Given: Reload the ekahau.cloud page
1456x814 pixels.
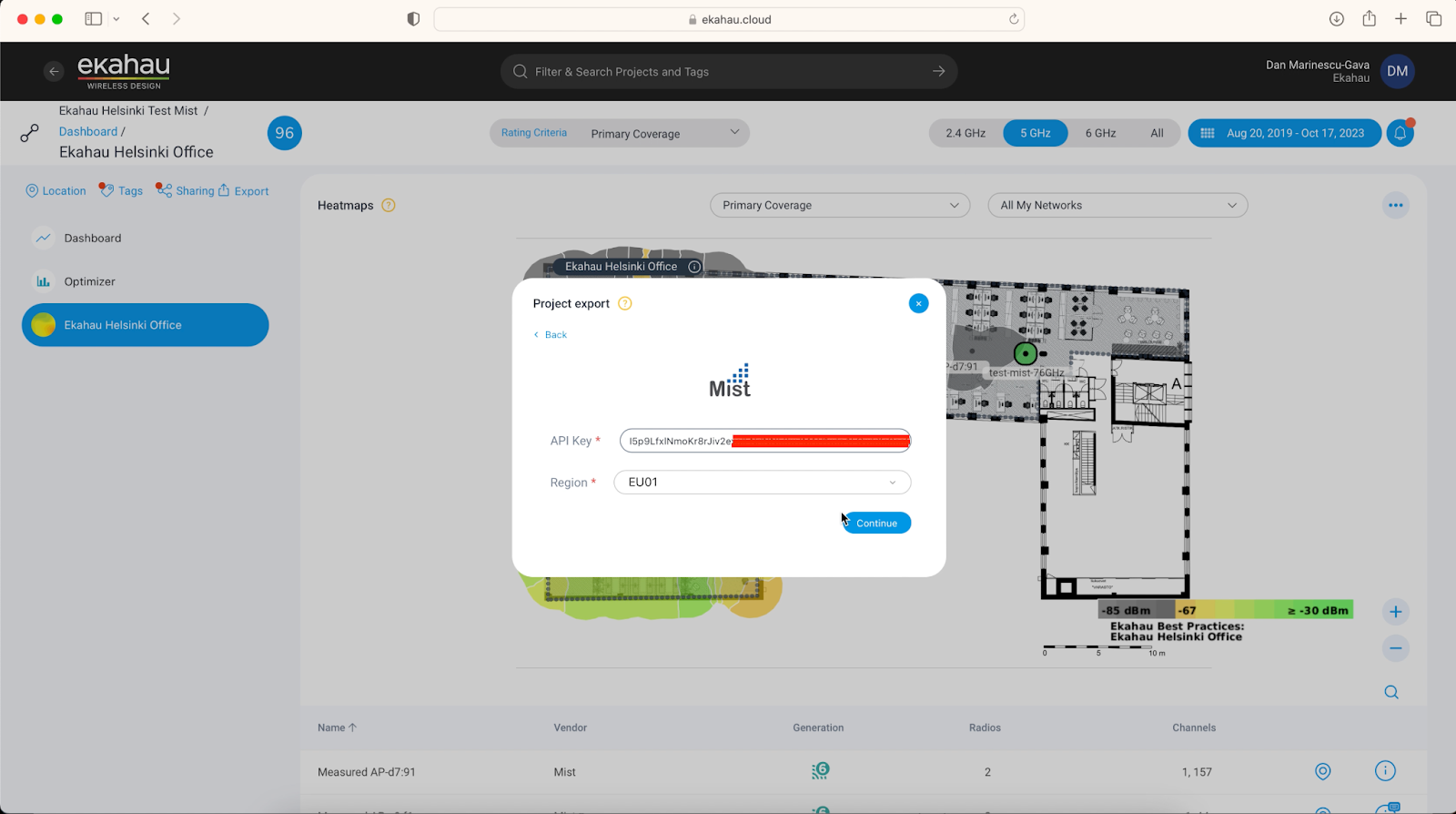Looking at the screenshot, I should [1013, 19].
